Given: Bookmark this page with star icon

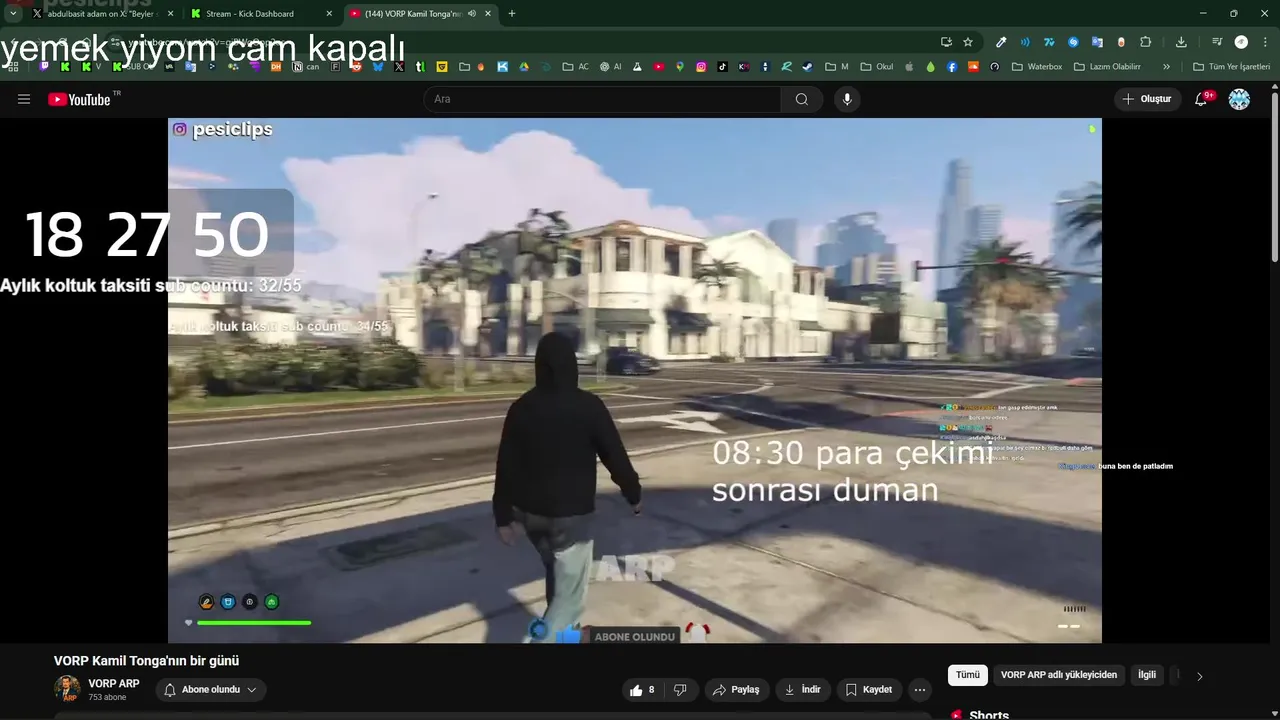Looking at the screenshot, I should pyautogui.click(x=968, y=42).
